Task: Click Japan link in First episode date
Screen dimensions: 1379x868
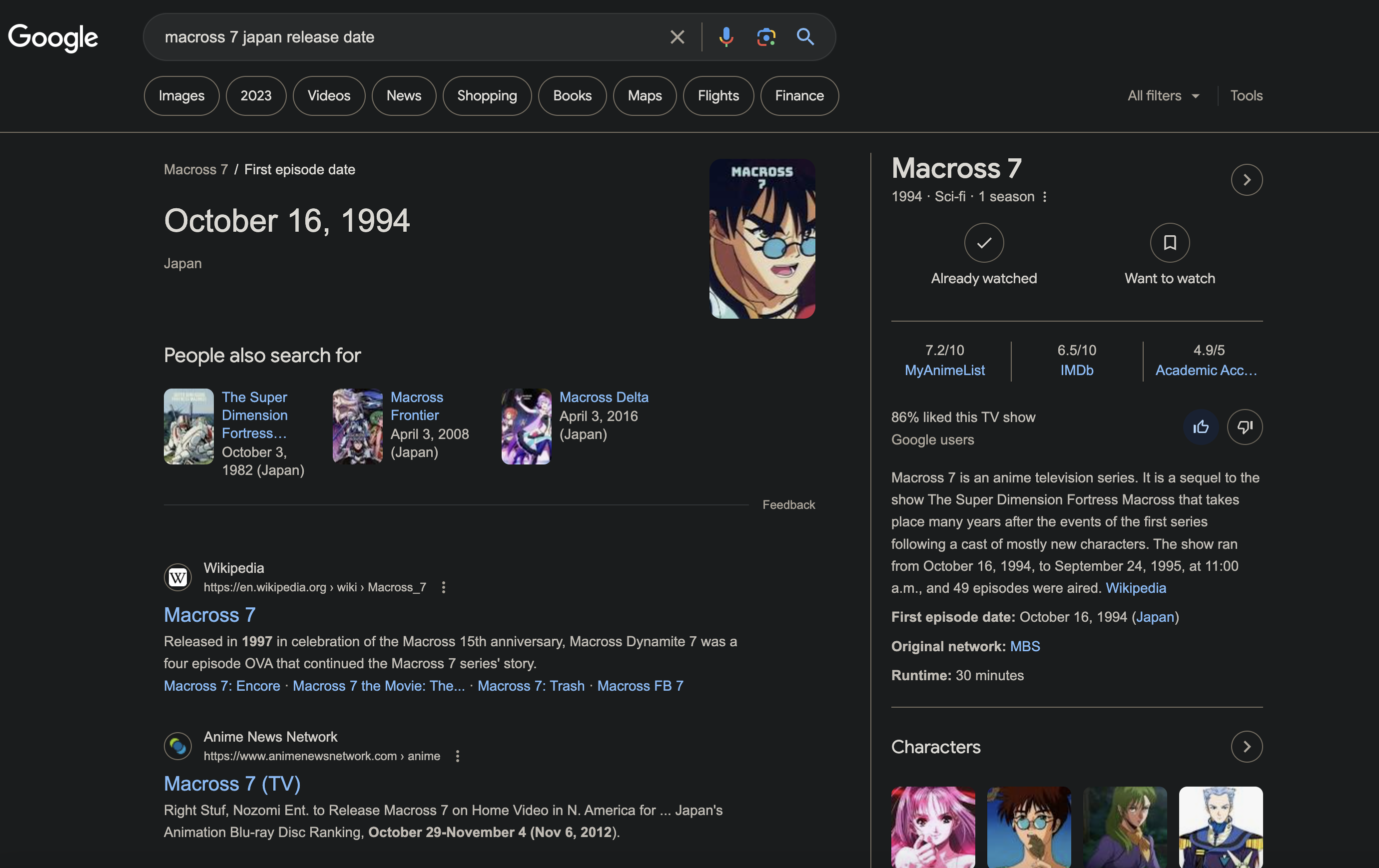Action: 1155,617
